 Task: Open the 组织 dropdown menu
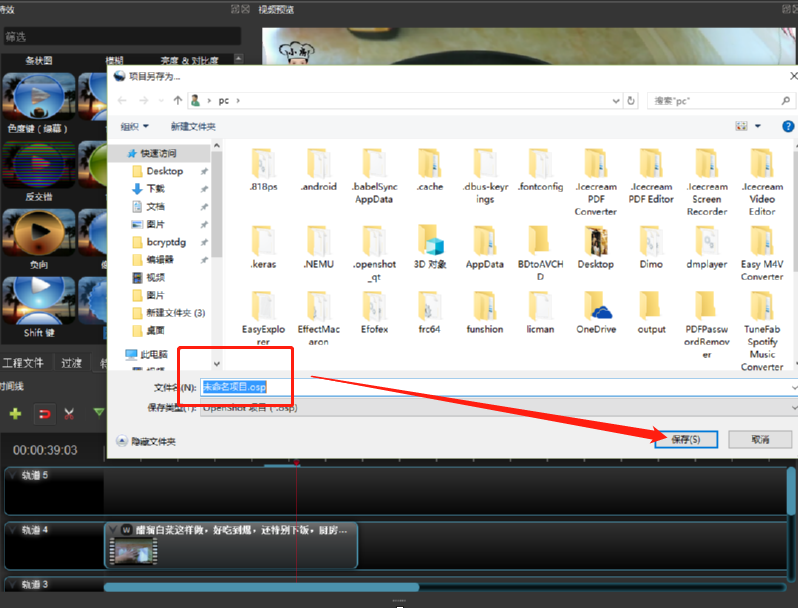click(x=134, y=126)
